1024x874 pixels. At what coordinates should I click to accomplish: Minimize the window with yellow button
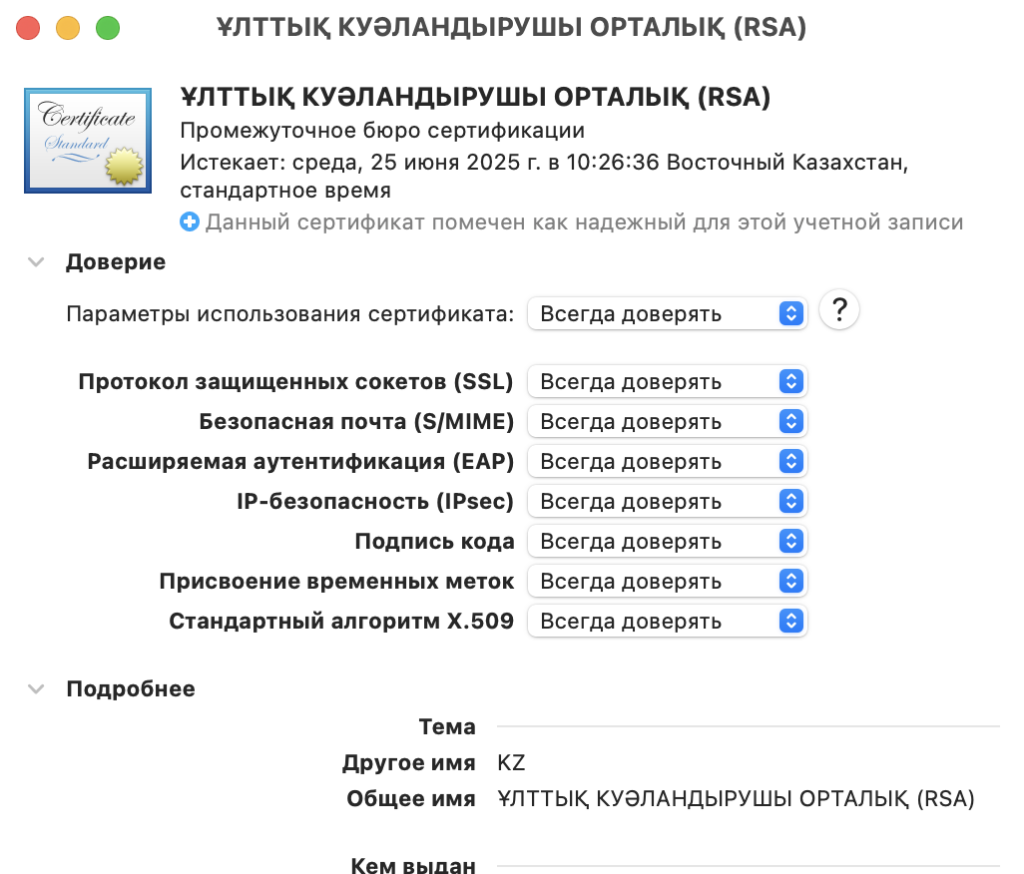tap(68, 28)
